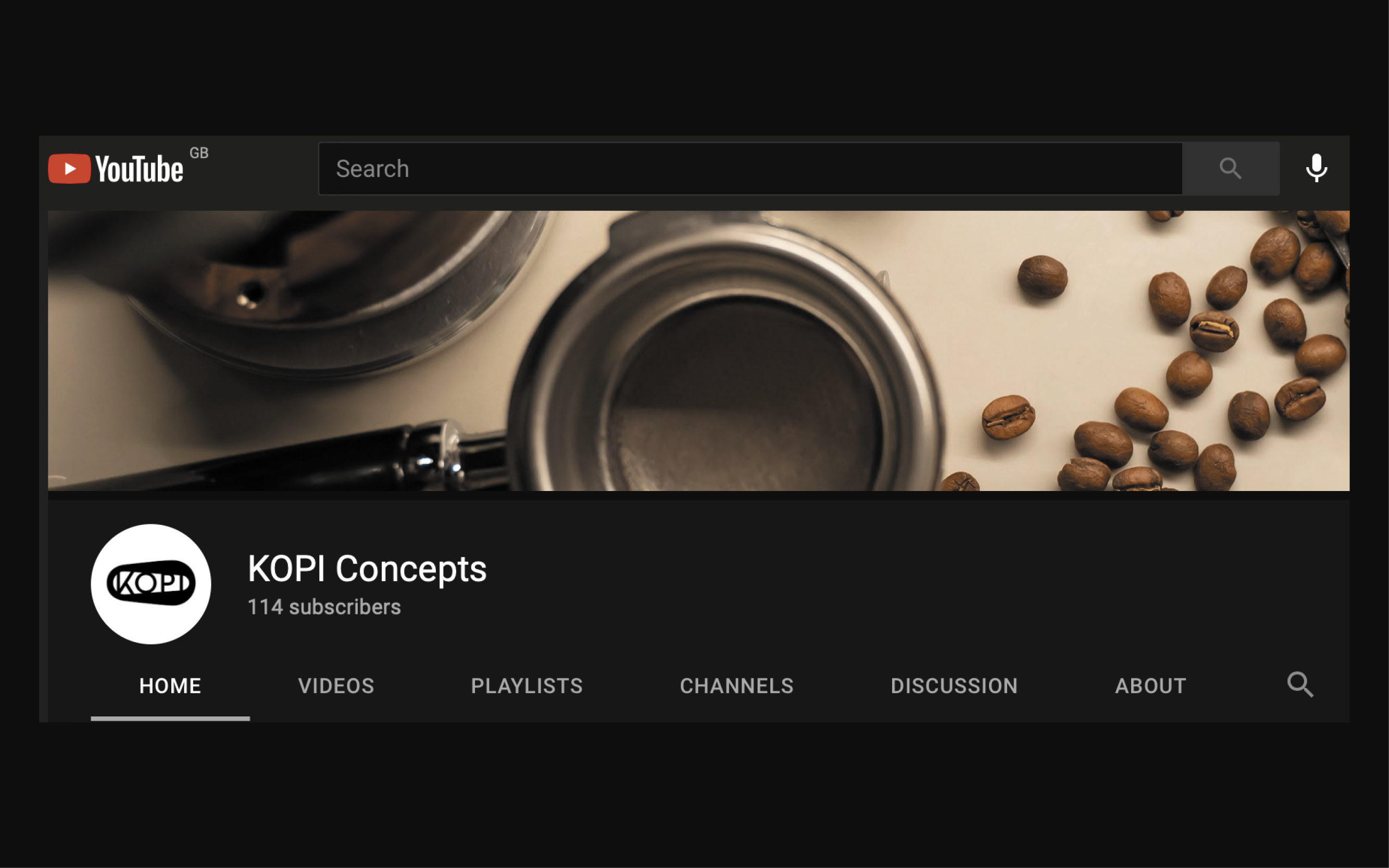Go to the CHANNELS tab
The image size is (1389, 868).
click(737, 686)
